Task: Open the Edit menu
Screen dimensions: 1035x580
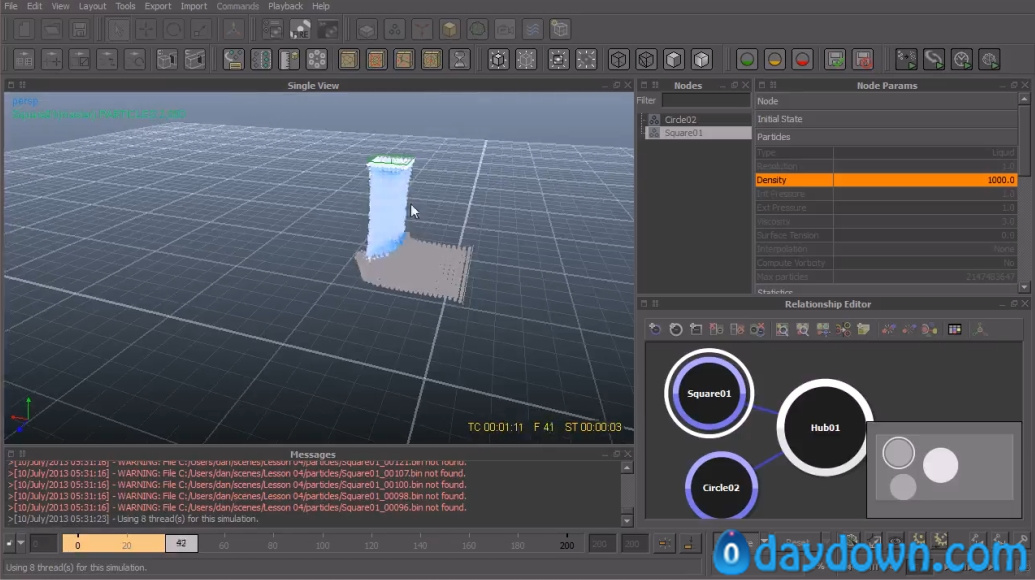Action: click(x=34, y=6)
